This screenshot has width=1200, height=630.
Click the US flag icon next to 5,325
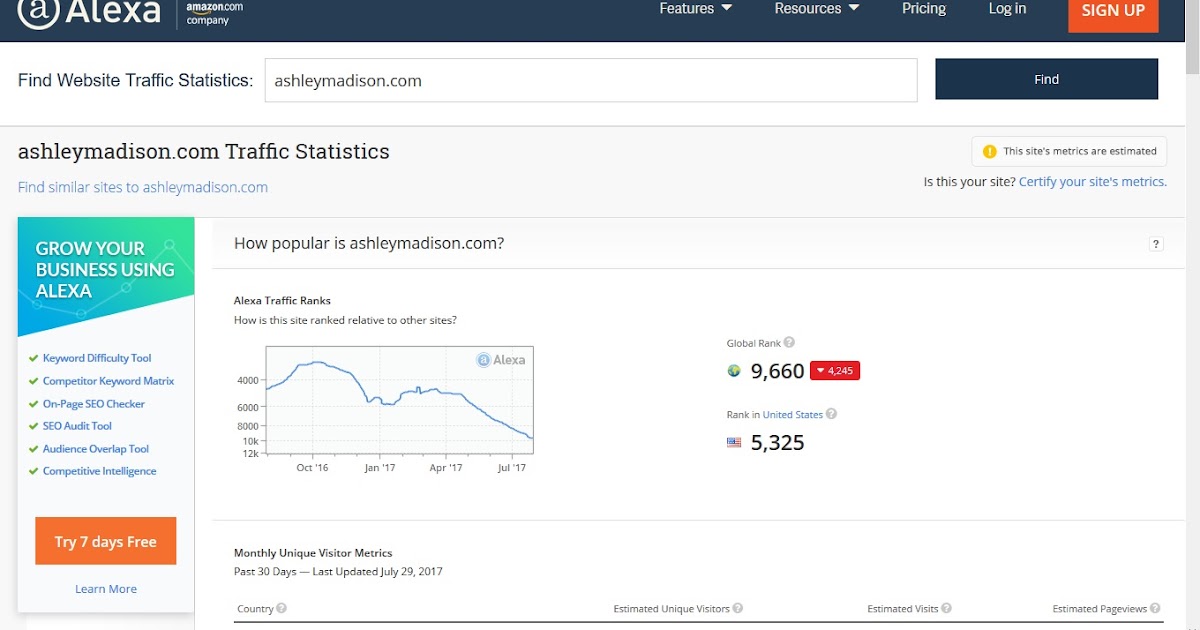pyautogui.click(x=734, y=442)
